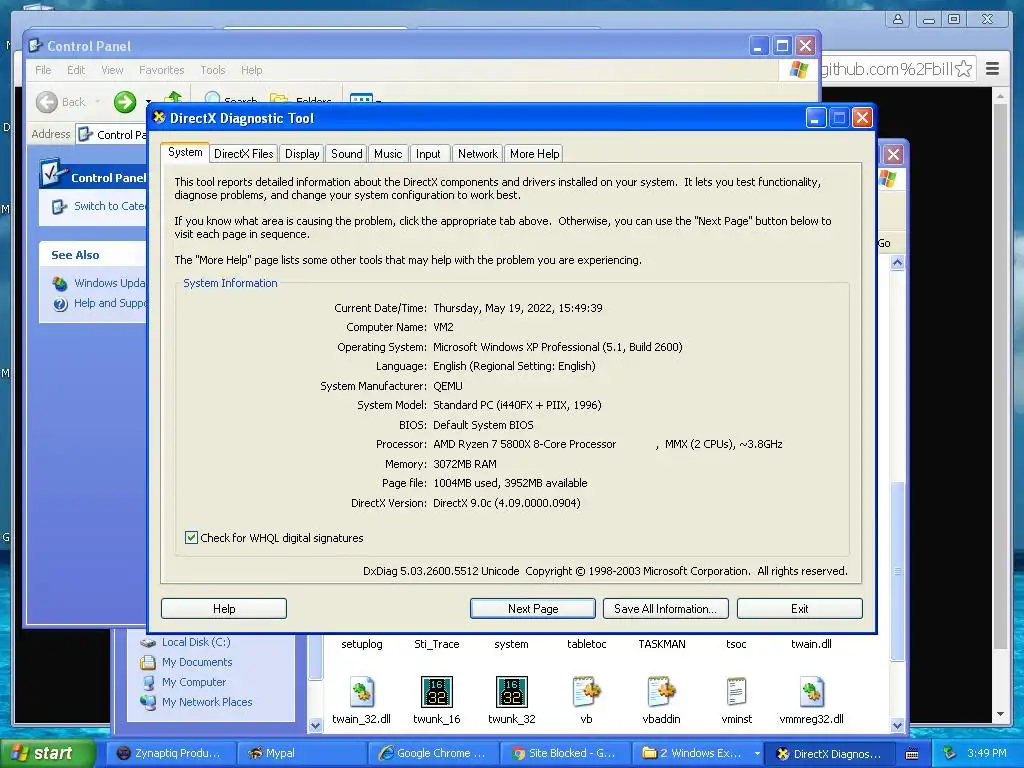Click the Help and Support question icon
The height and width of the screenshot is (768, 1024).
point(60,304)
